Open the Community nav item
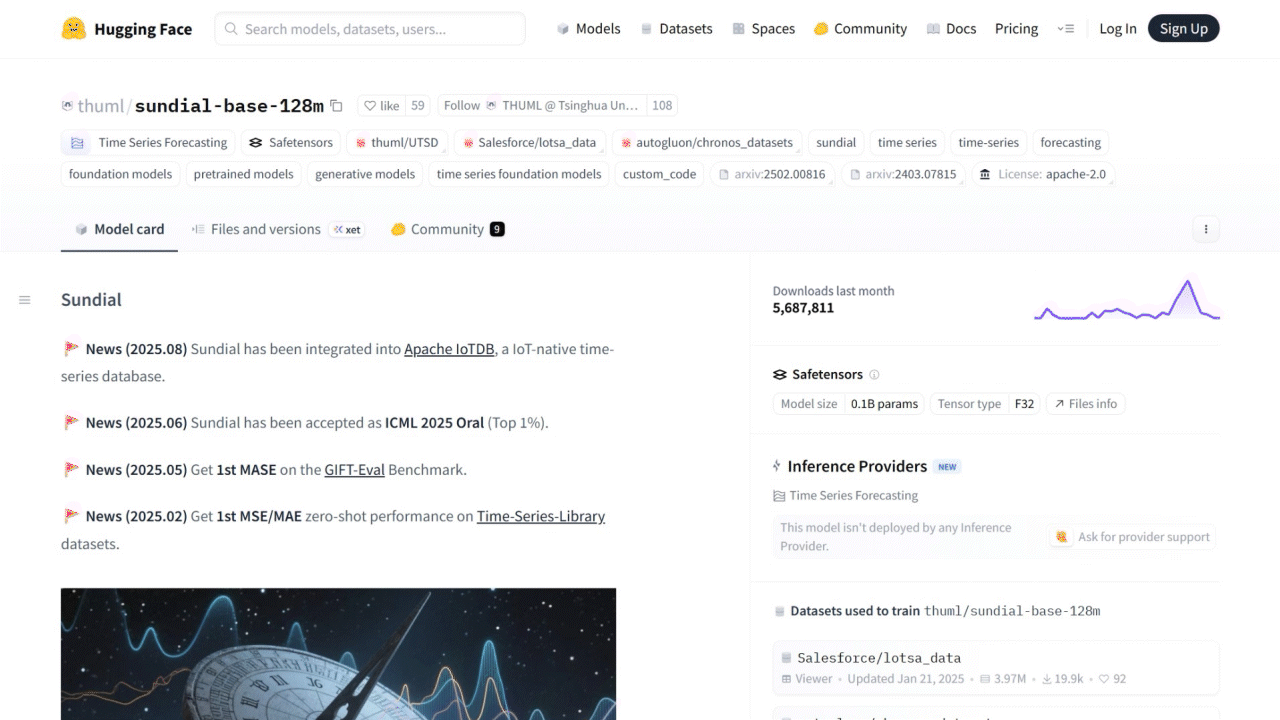The width and height of the screenshot is (1280, 720). [860, 29]
